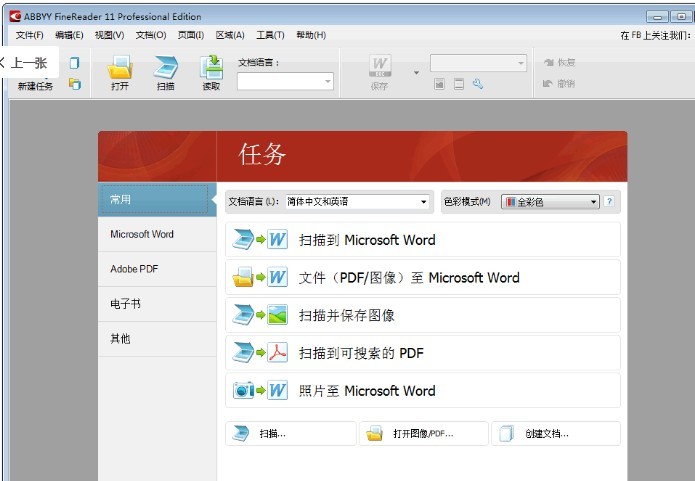This screenshot has width=695, height=481.
Task: Expand the Save button arrow dropdown
Action: click(x=416, y=72)
